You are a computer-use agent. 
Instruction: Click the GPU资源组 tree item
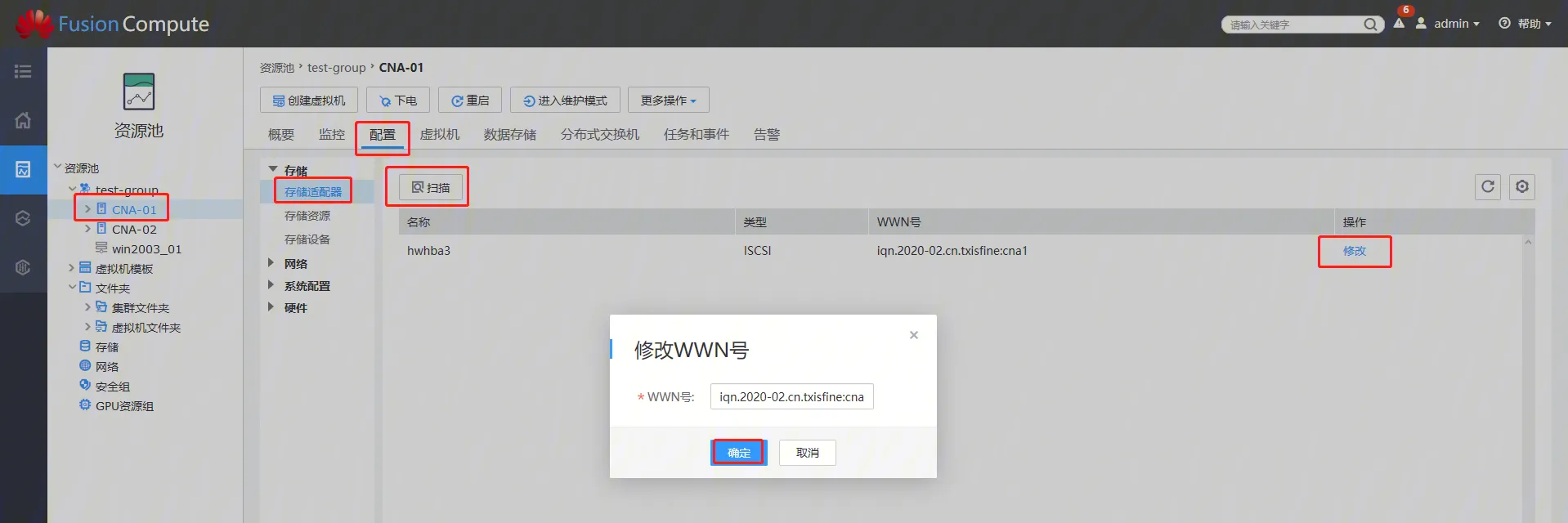coord(124,406)
